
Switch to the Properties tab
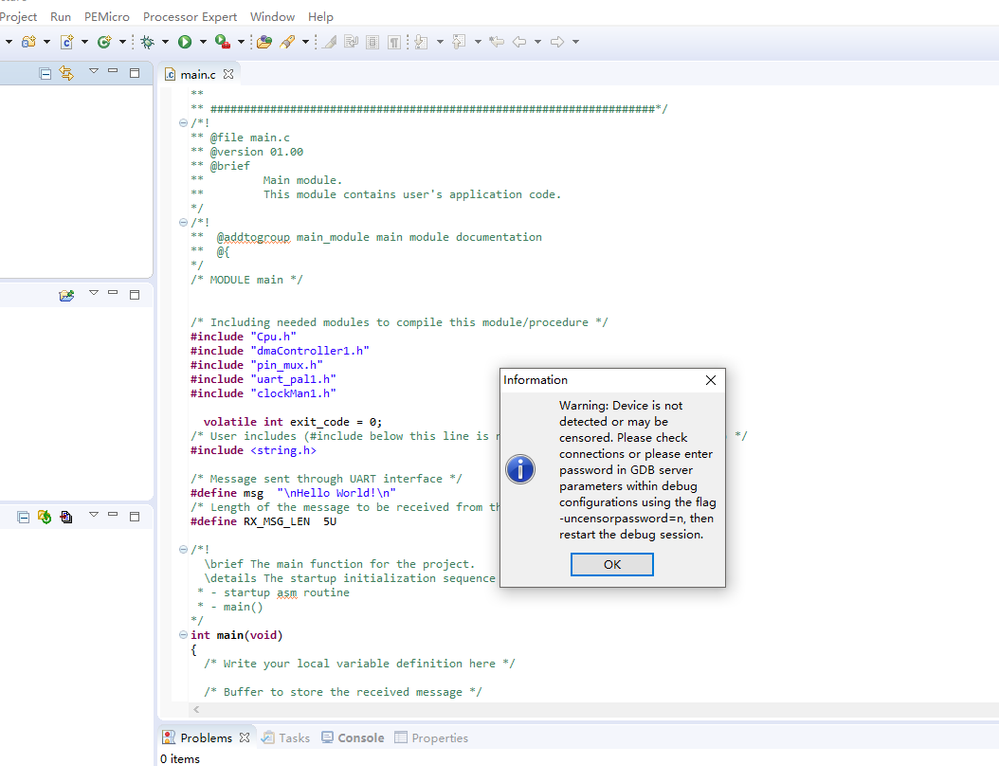431,738
